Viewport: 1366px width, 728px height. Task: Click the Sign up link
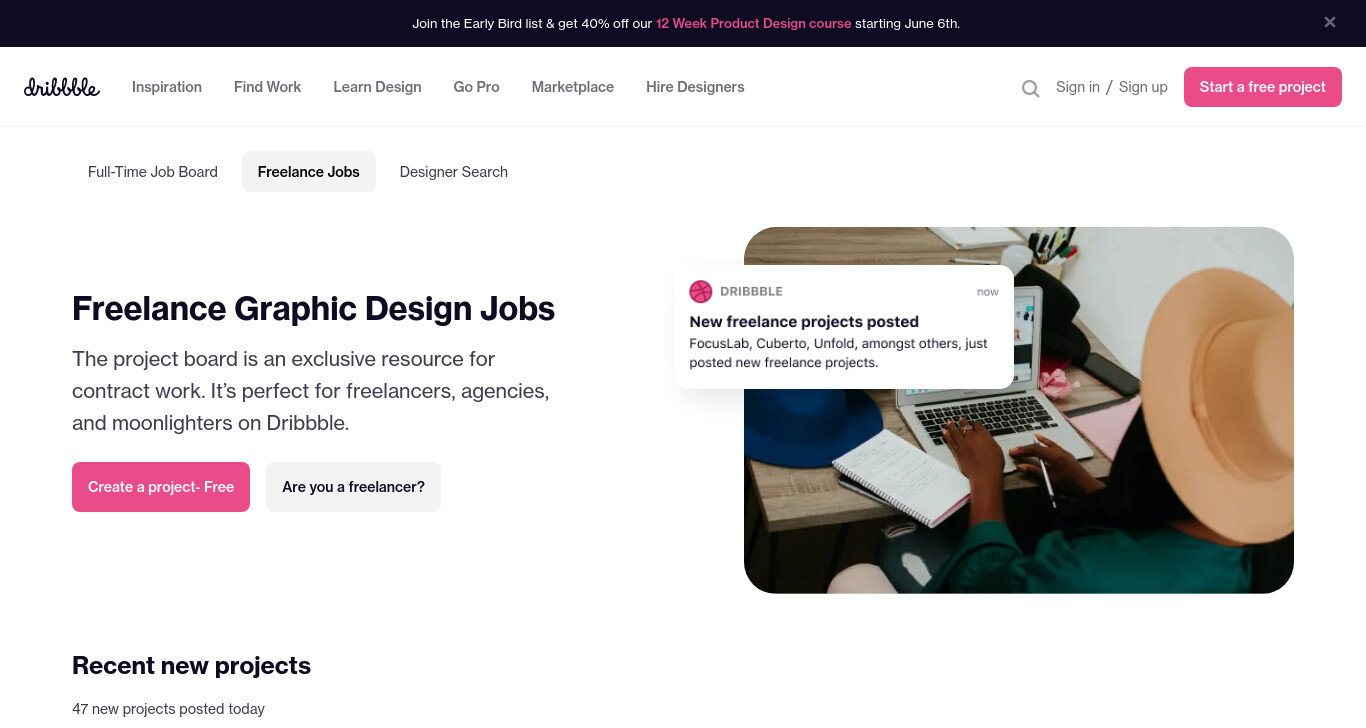click(x=1143, y=87)
